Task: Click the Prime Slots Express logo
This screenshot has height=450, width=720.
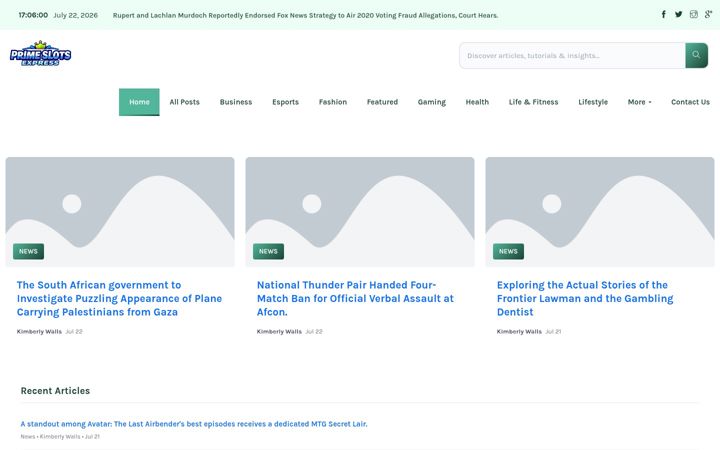Action: click(40, 54)
